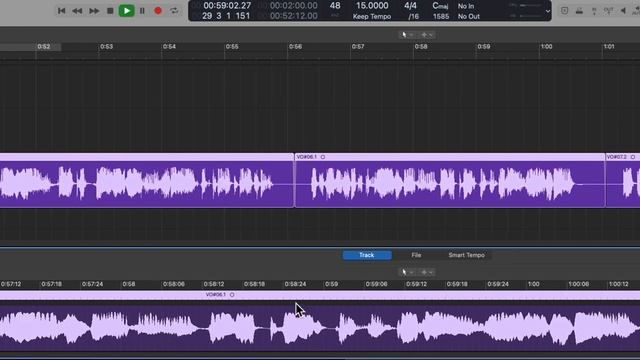Pause playback with the Pause button
The width and height of the screenshot is (640, 360).
142,11
